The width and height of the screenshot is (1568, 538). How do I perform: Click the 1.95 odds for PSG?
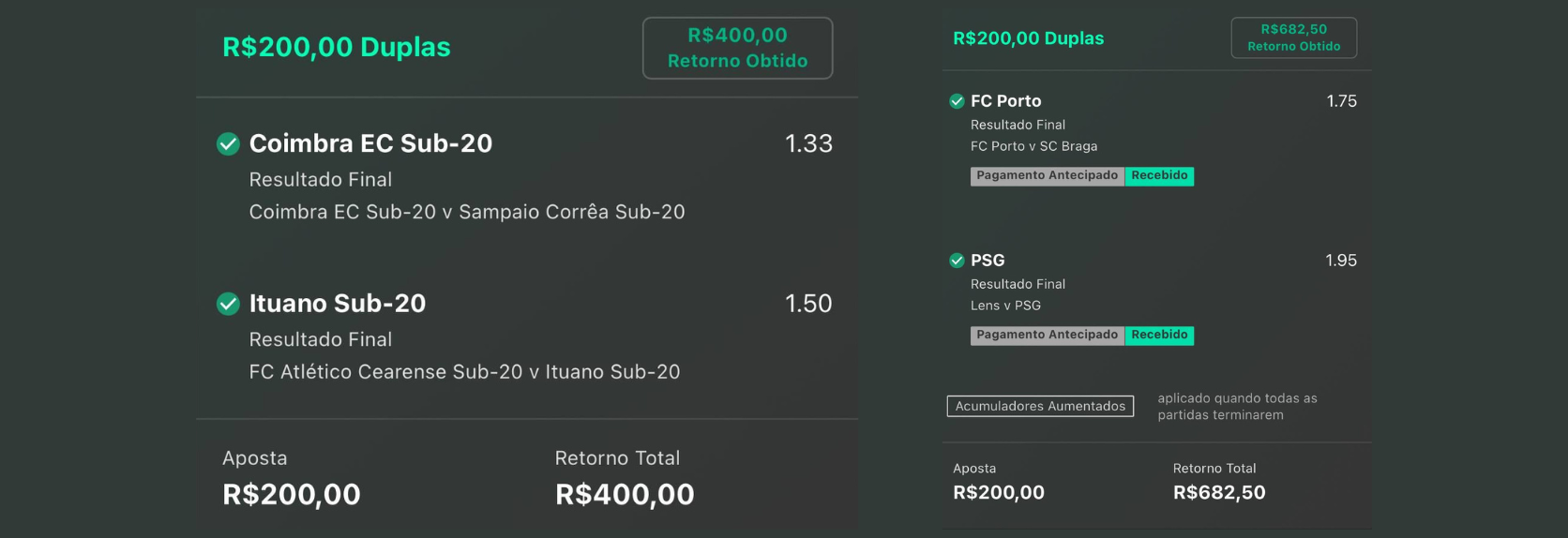[x=1341, y=261]
